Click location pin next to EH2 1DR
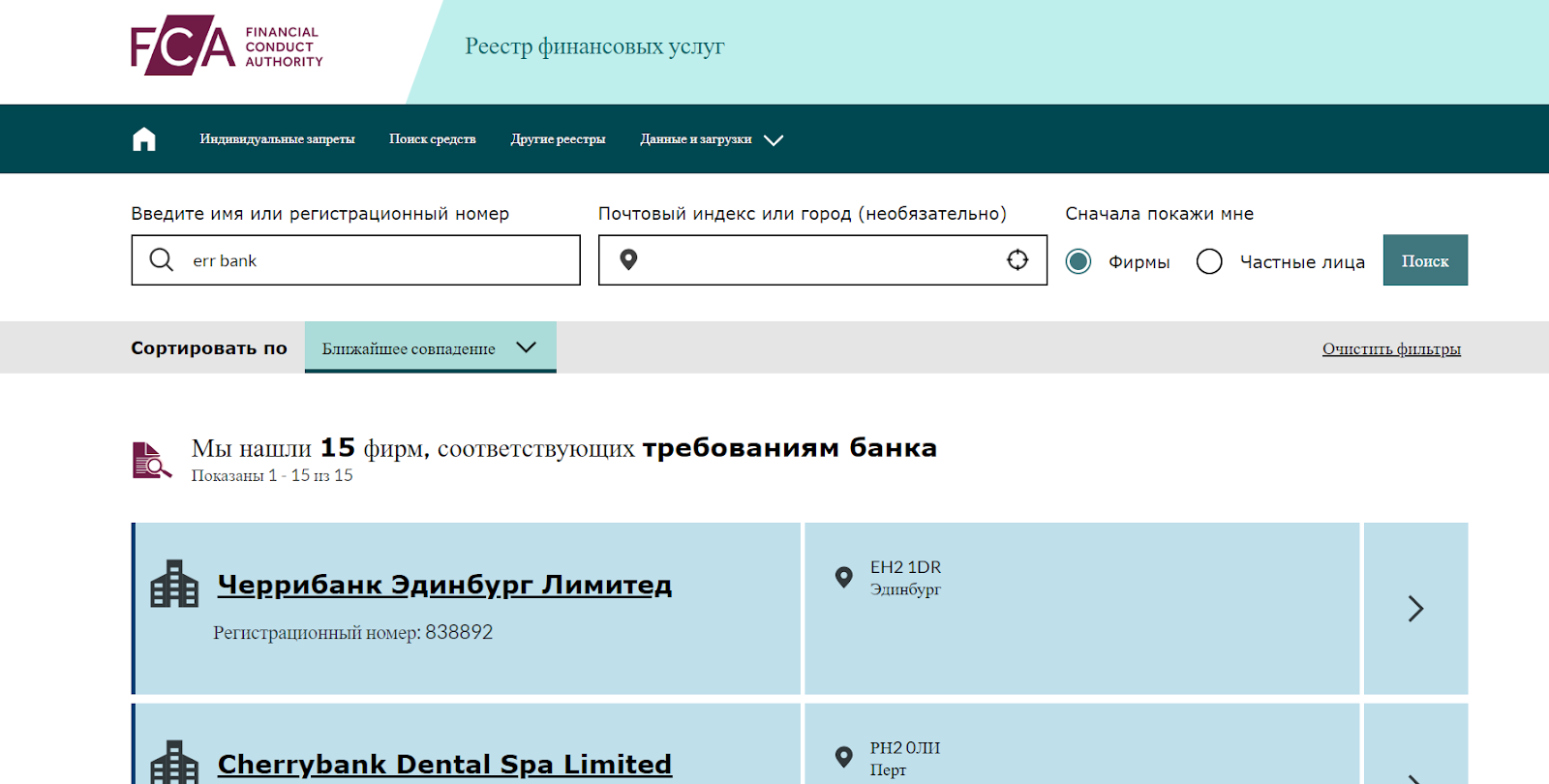1549x784 pixels. coord(844,577)
